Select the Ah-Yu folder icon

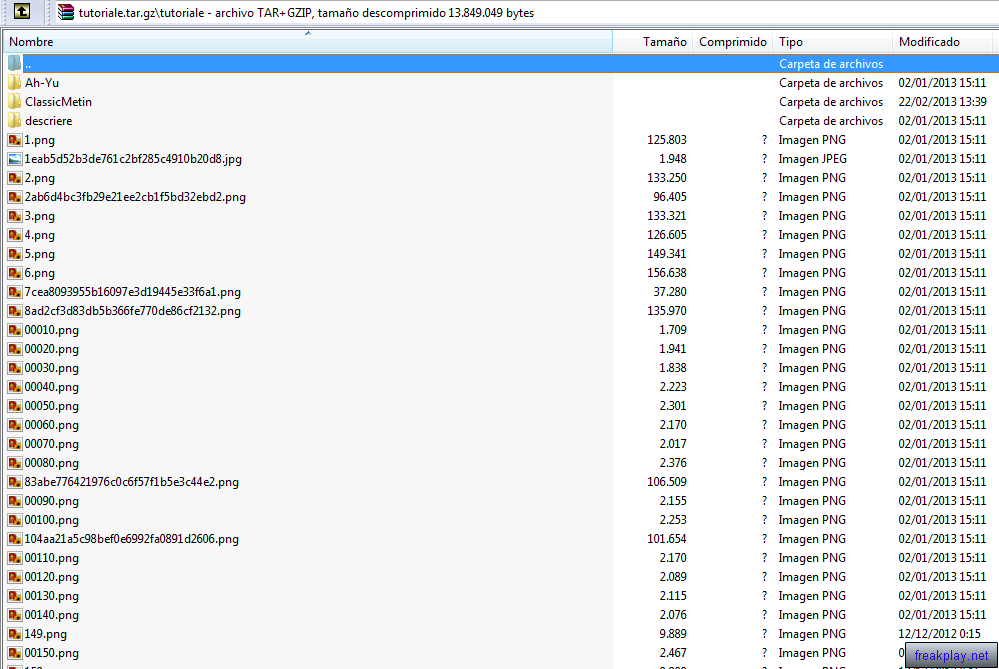pyautogui.click(x=15, y=83)
